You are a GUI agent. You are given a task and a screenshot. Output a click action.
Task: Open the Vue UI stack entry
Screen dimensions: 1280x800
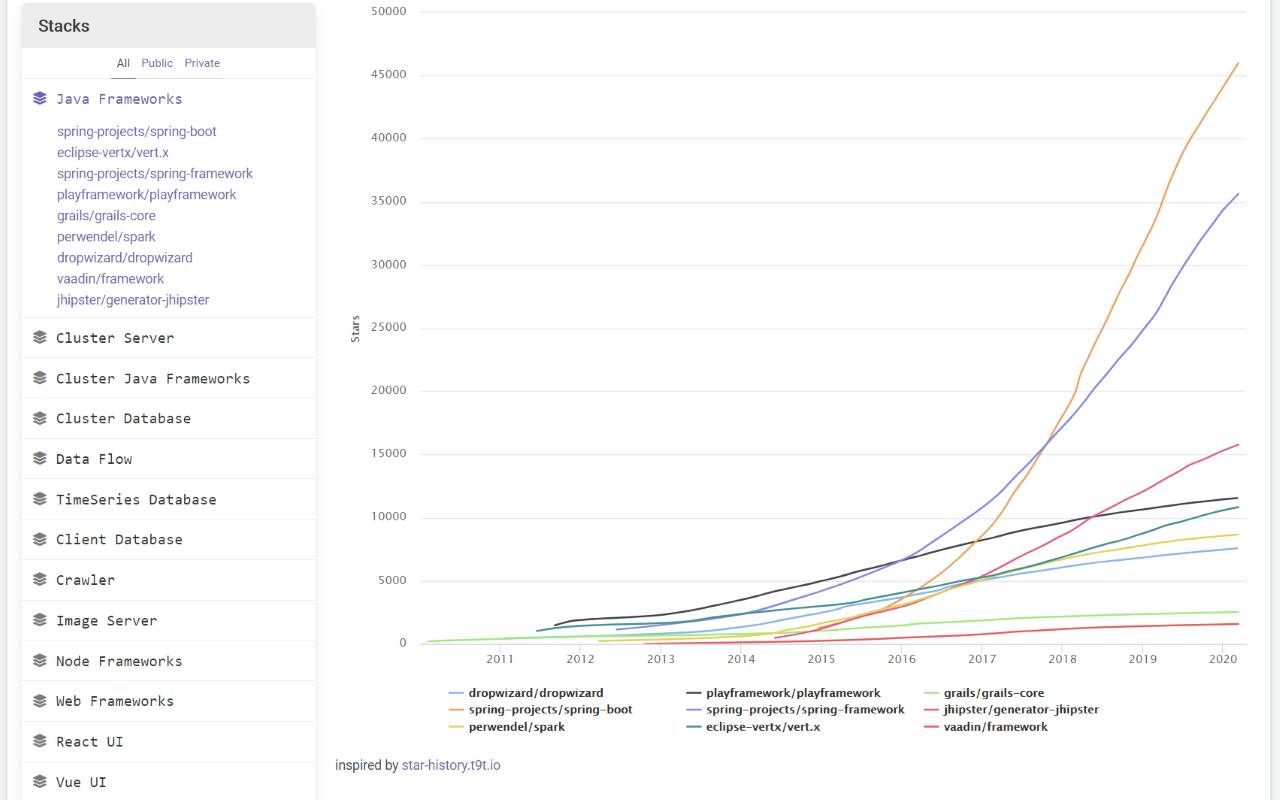(x=80, y=782)
